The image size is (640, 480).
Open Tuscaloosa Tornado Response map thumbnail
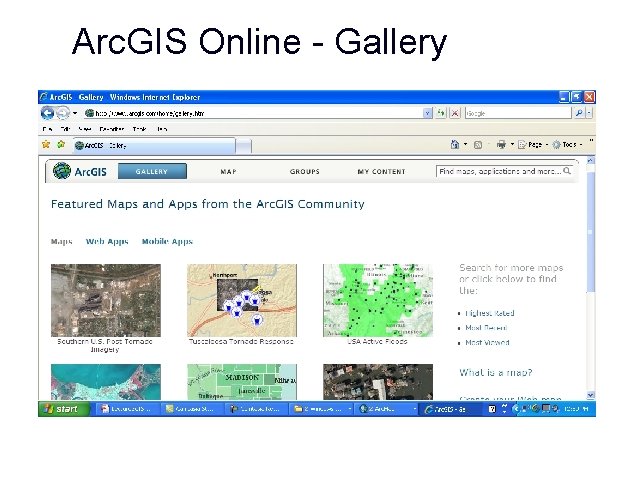pos(242,300)
